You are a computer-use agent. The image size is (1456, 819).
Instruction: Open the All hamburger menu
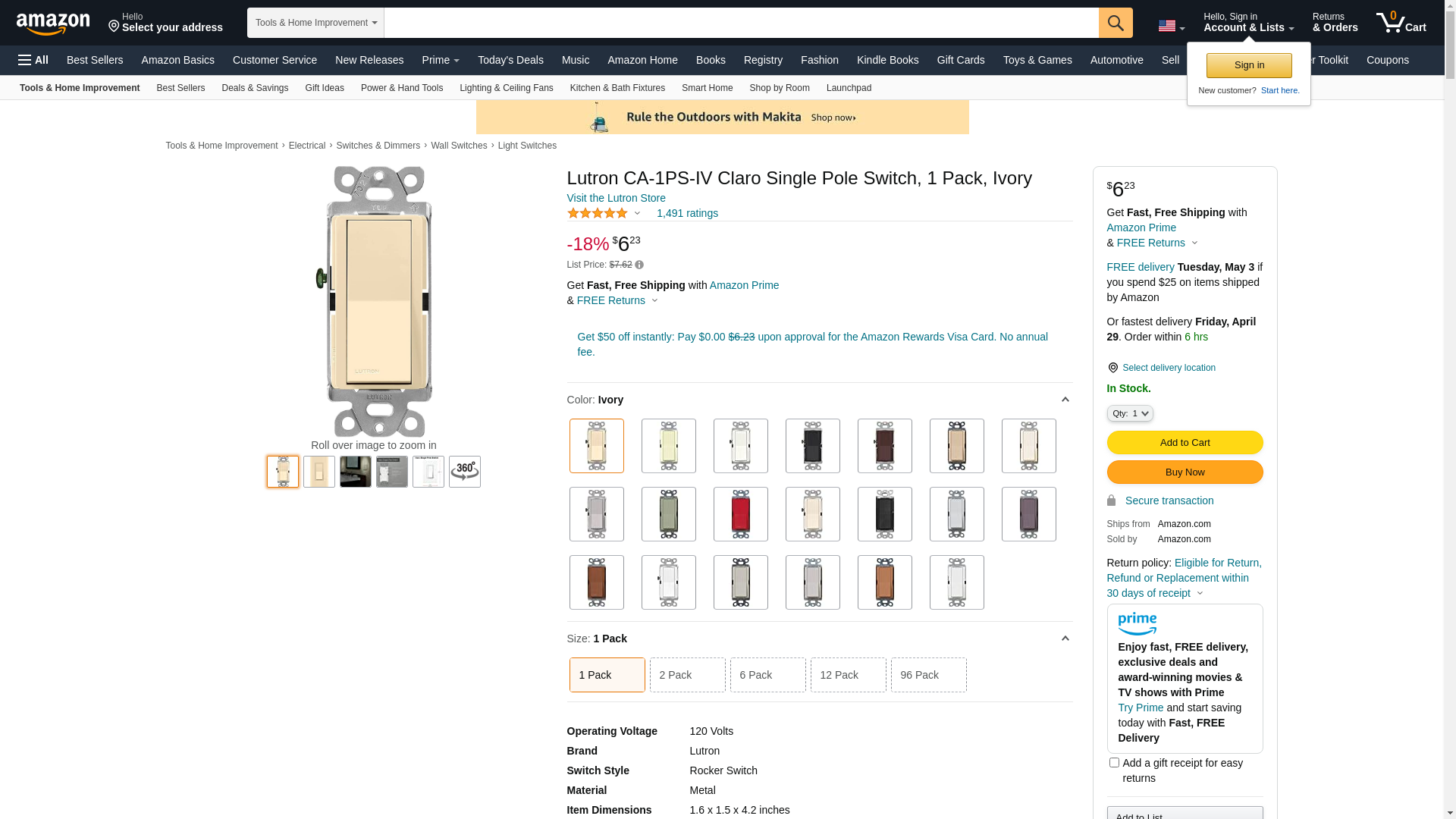point(33,60)
